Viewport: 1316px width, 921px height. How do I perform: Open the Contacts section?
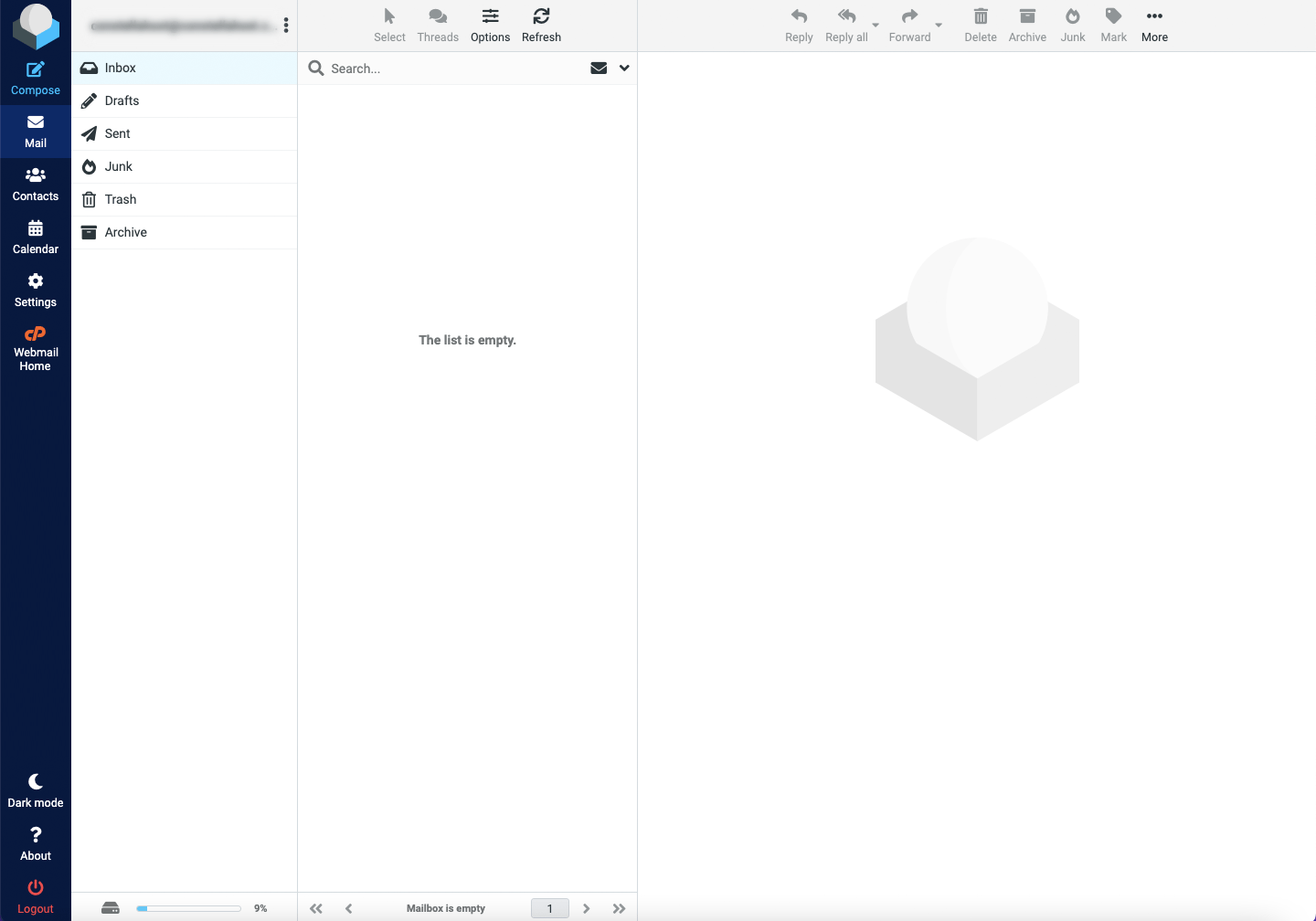(x=36, y=185)
